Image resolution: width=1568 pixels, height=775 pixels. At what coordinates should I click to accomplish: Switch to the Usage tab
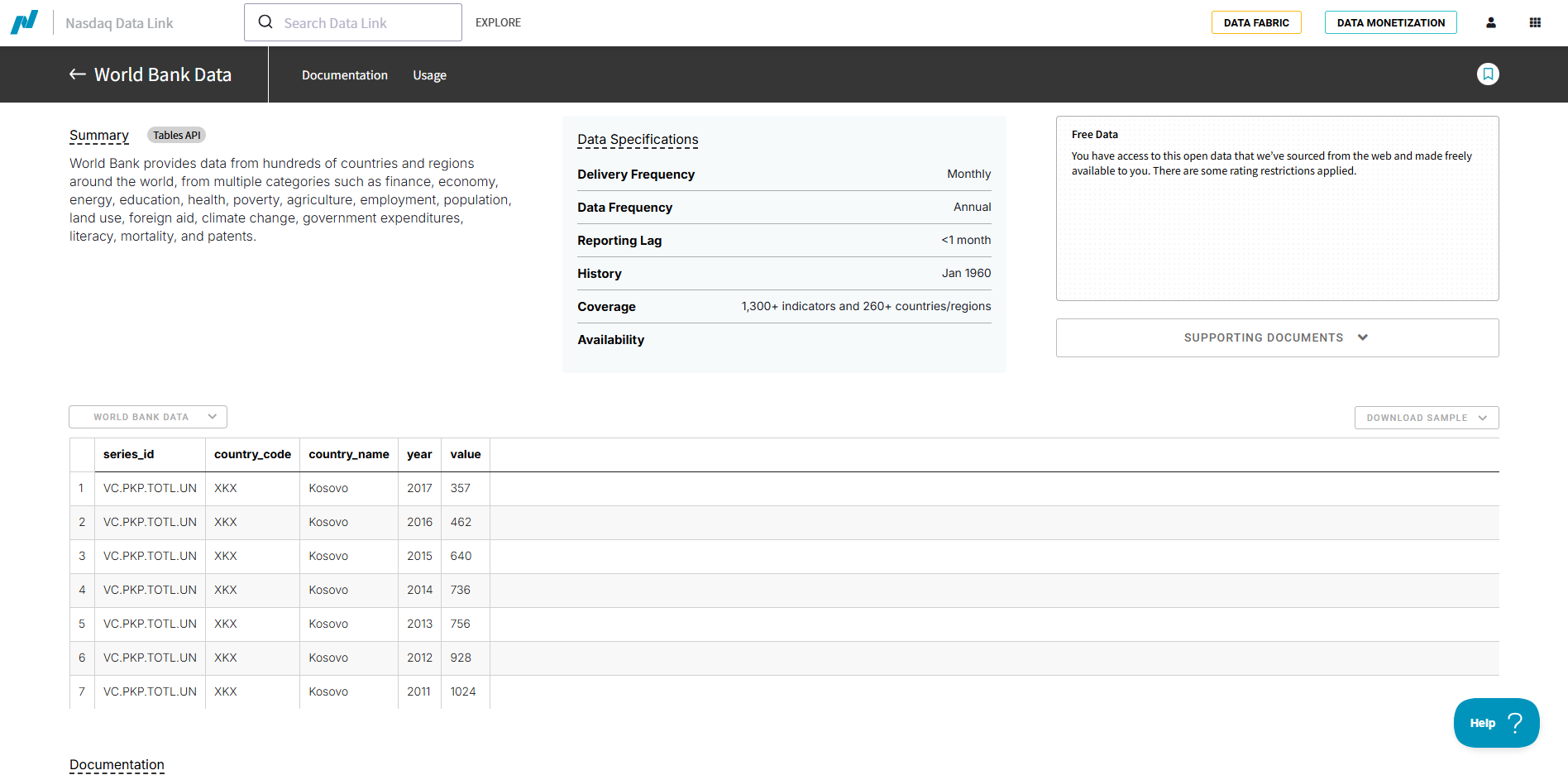click(429, 75)
